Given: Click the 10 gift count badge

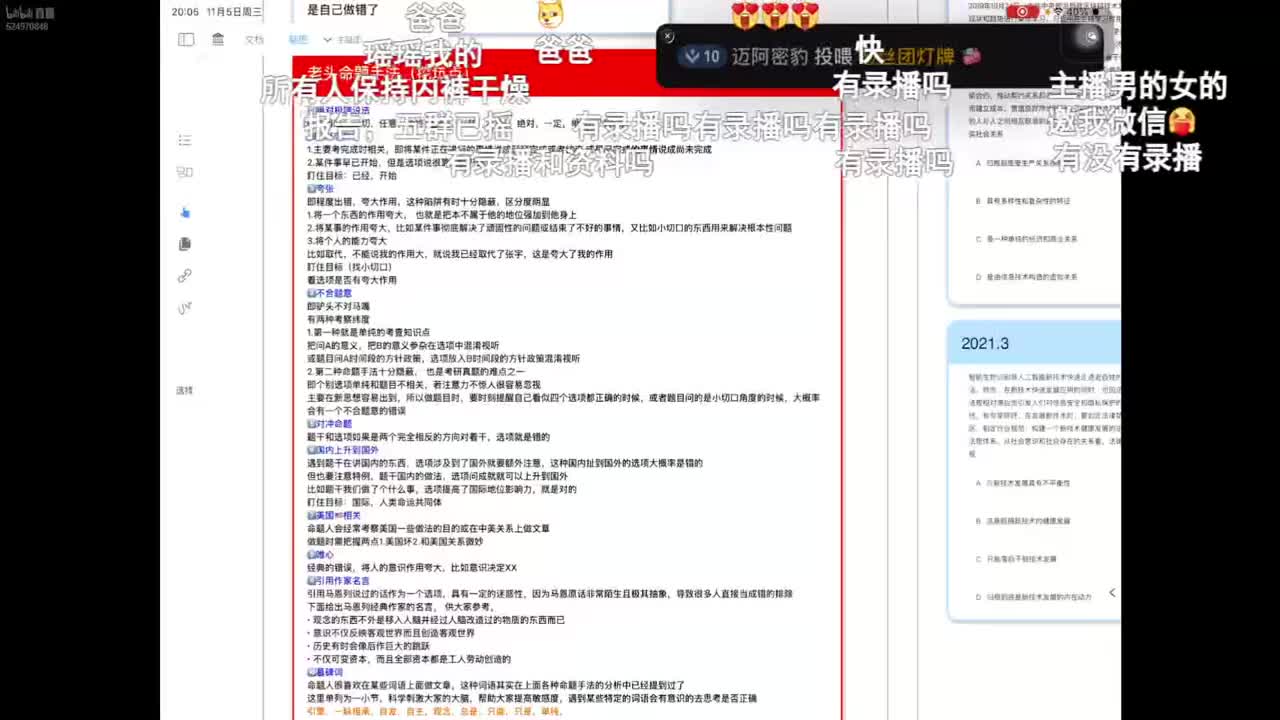Looking at the screenshot, I should pos(701,57).
